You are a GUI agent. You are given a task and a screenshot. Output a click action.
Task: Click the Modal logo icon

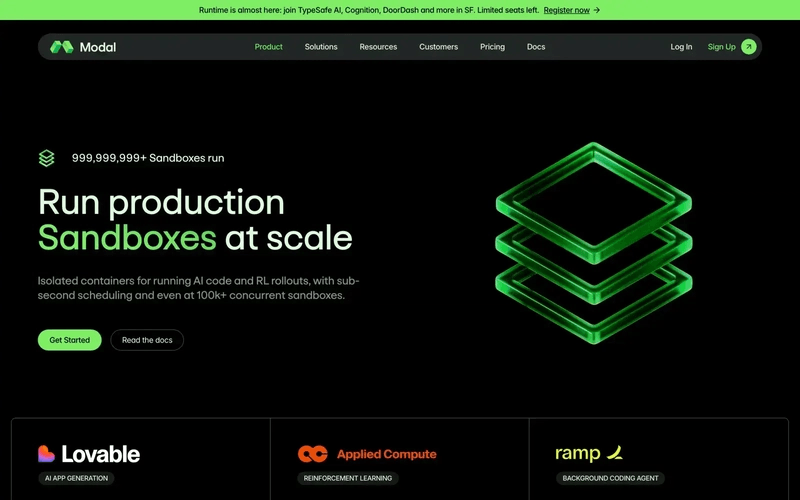tap(62, 47)
